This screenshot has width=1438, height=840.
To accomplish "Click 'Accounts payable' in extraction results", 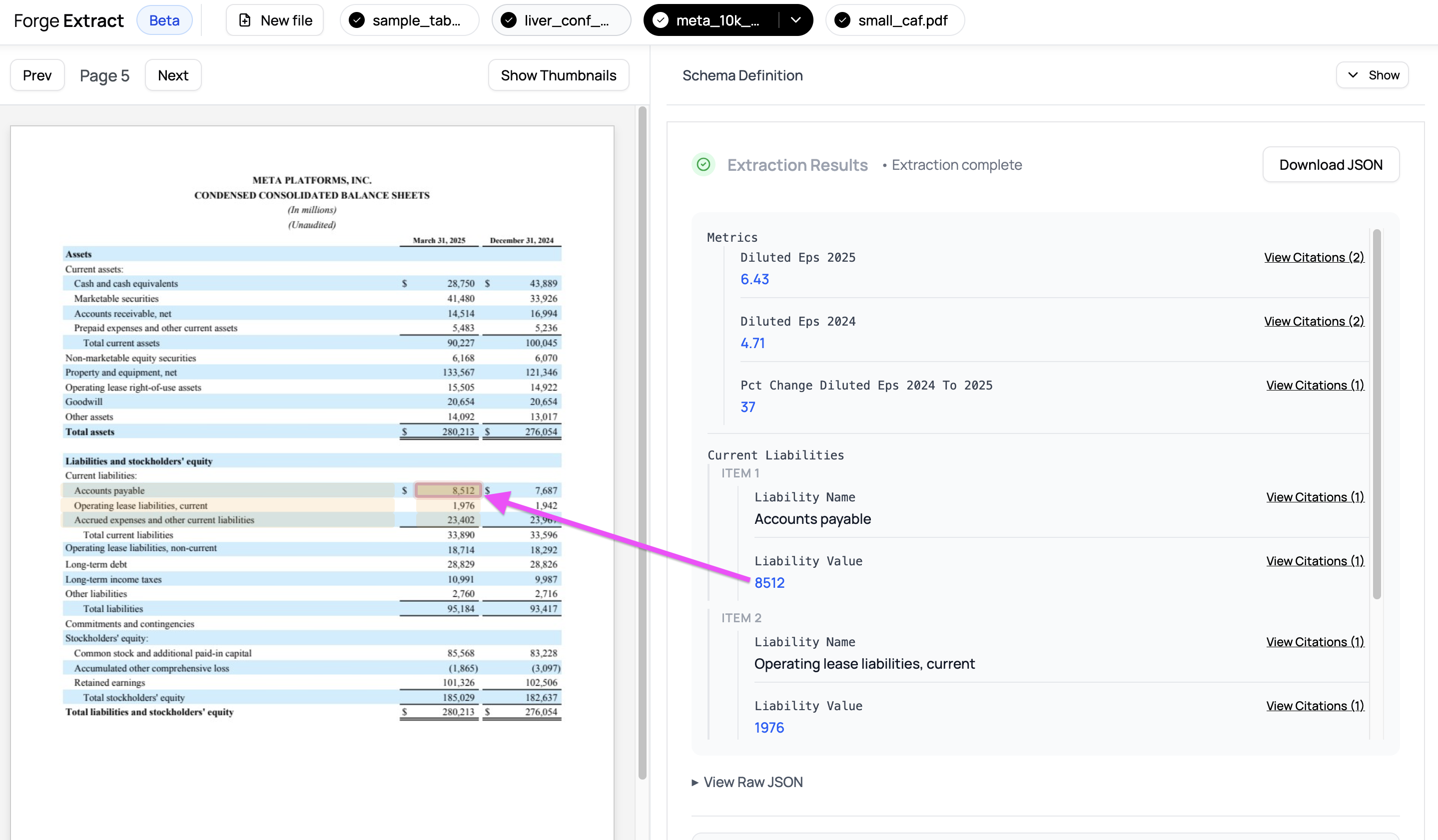I will click(812, 519).
